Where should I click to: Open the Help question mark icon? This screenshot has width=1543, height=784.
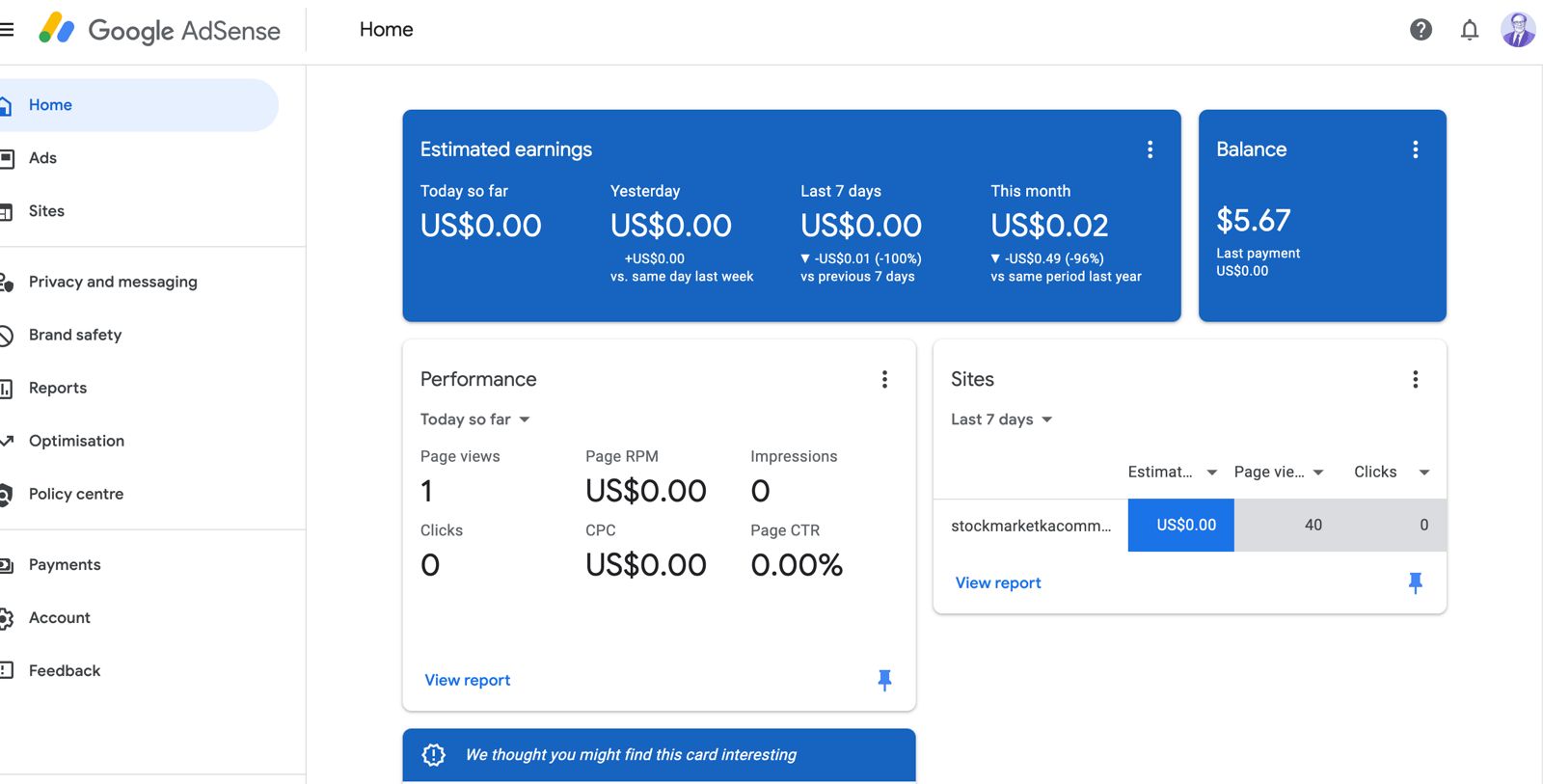coord(1421,30)
